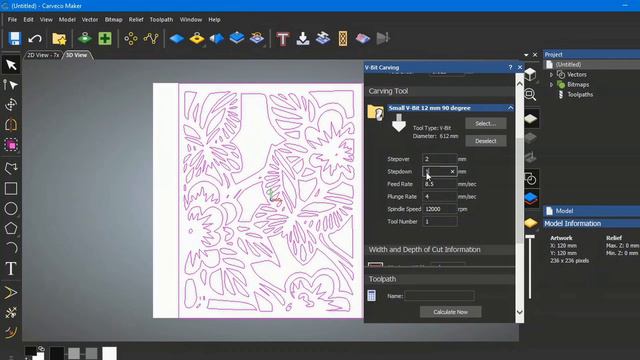Screen dimensions: 640x360
Task: Click the Stepover value field
Action: (440, 159)
